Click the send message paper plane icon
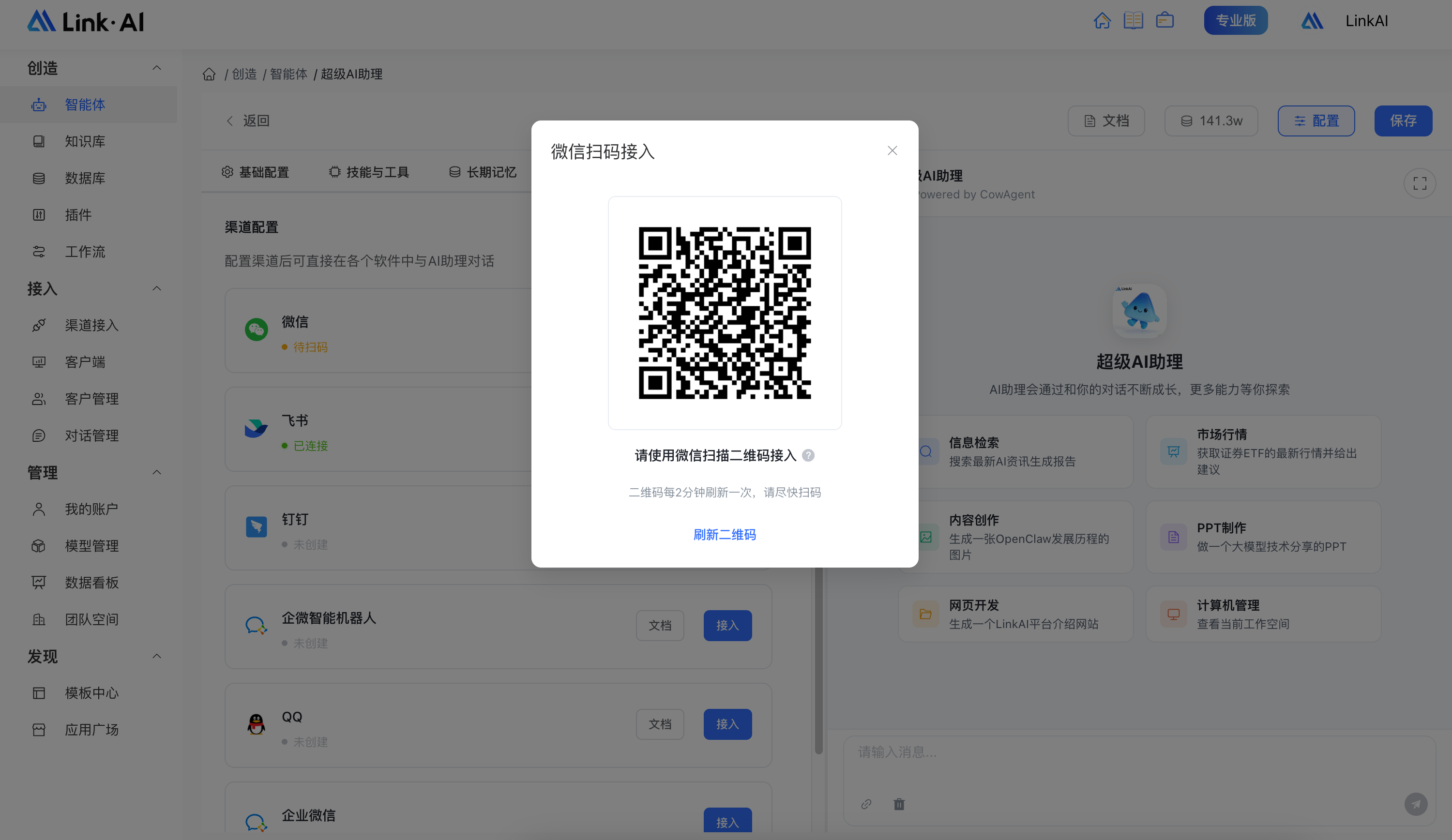Screen dimensions: 1452x840 tap(1415, 804)
